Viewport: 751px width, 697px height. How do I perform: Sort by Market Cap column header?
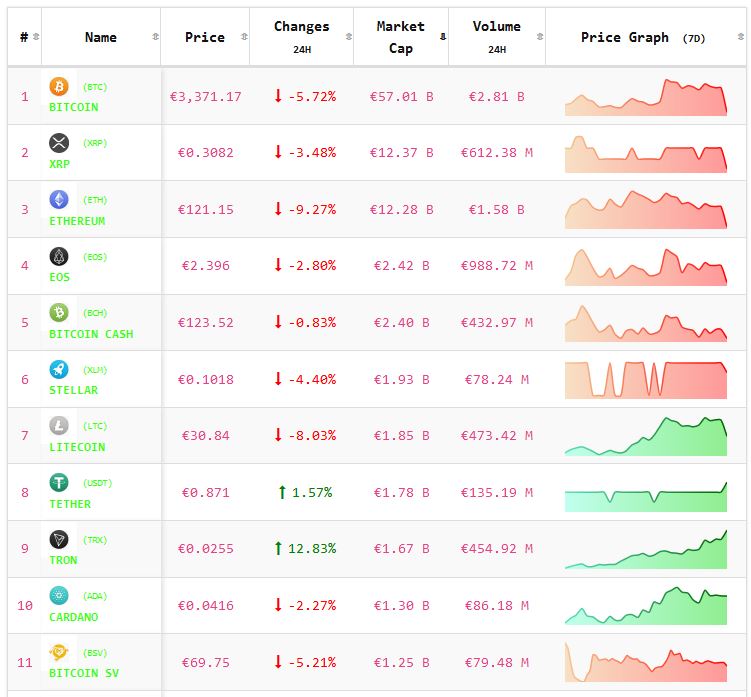point(400,37)
